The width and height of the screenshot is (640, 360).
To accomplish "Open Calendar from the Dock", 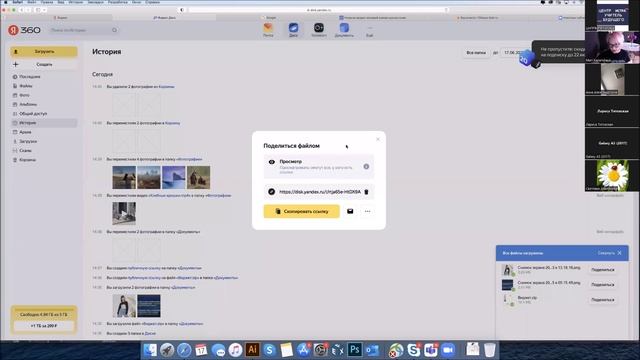I will coord(201,350).
